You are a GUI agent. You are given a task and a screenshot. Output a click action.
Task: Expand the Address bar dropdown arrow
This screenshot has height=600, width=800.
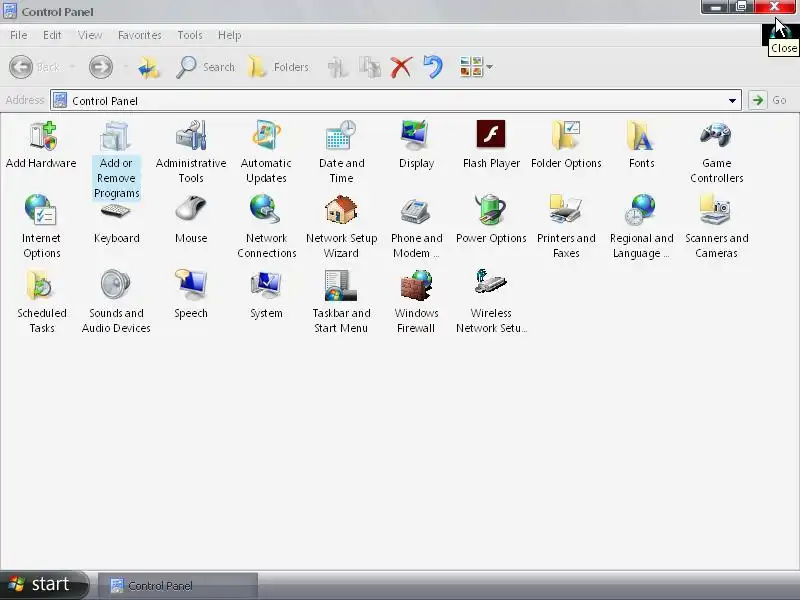point(732,101)
